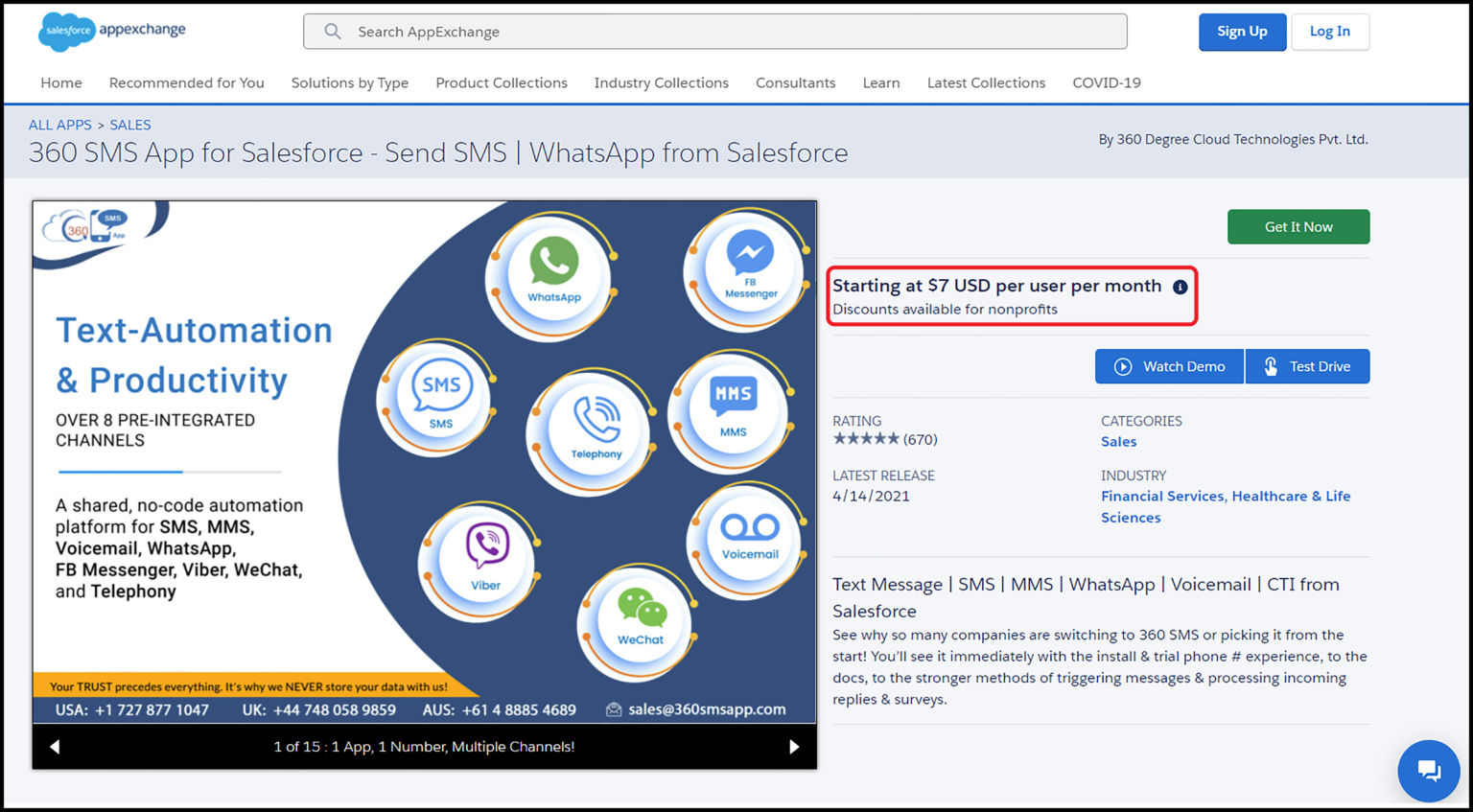Open Recommended for You menu
This screenshot has height=812, width=1473.
(x=187, y=82)
